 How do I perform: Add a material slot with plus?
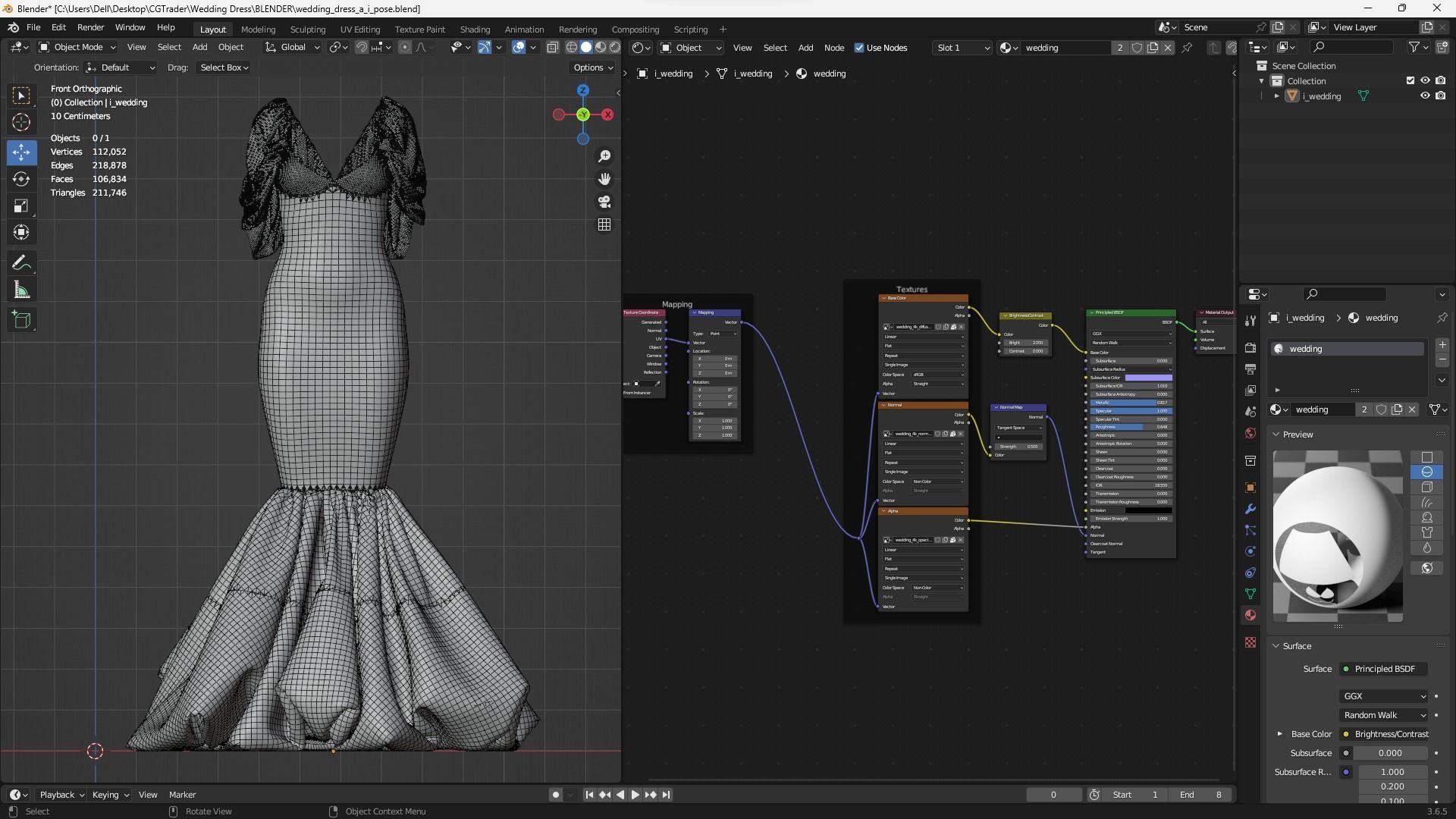click(1442, 345)
